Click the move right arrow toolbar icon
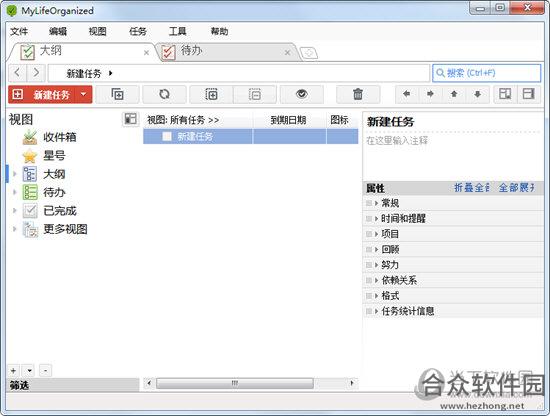The height and width of the screenshot is (416, 550). [x=430, y=94]
